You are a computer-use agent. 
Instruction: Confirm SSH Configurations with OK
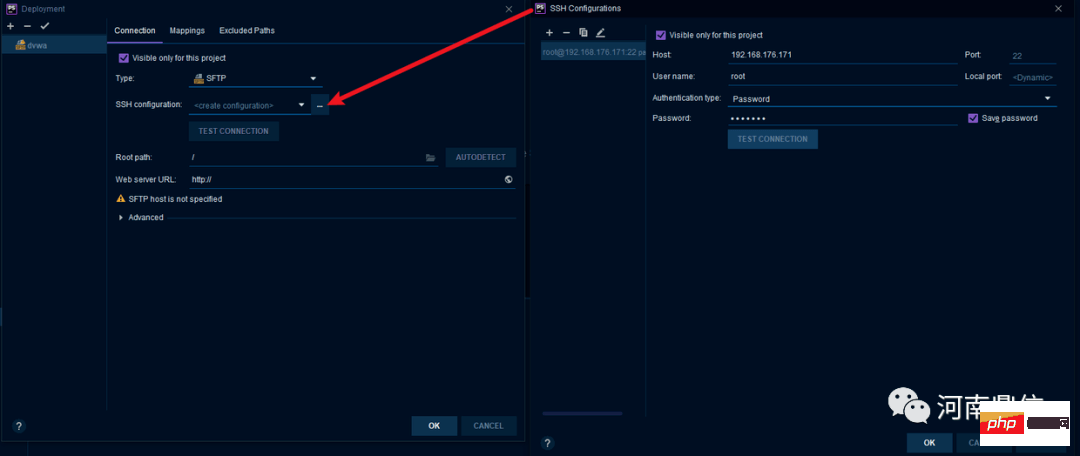[x=929, y=442]
